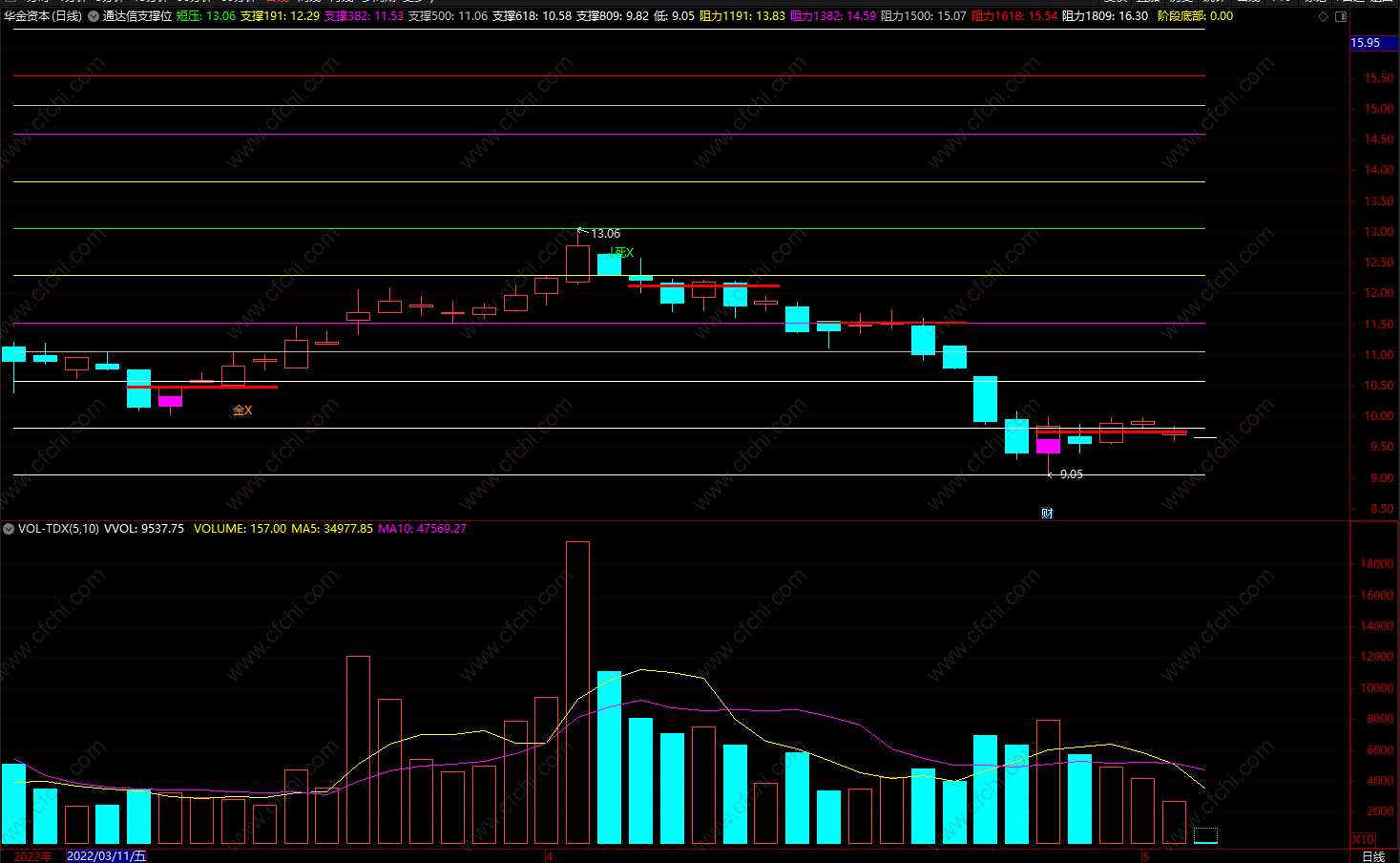The image size is (1400, 863).
Task: Click the VVOL: 9537.75 value
Action: (144, 528)
